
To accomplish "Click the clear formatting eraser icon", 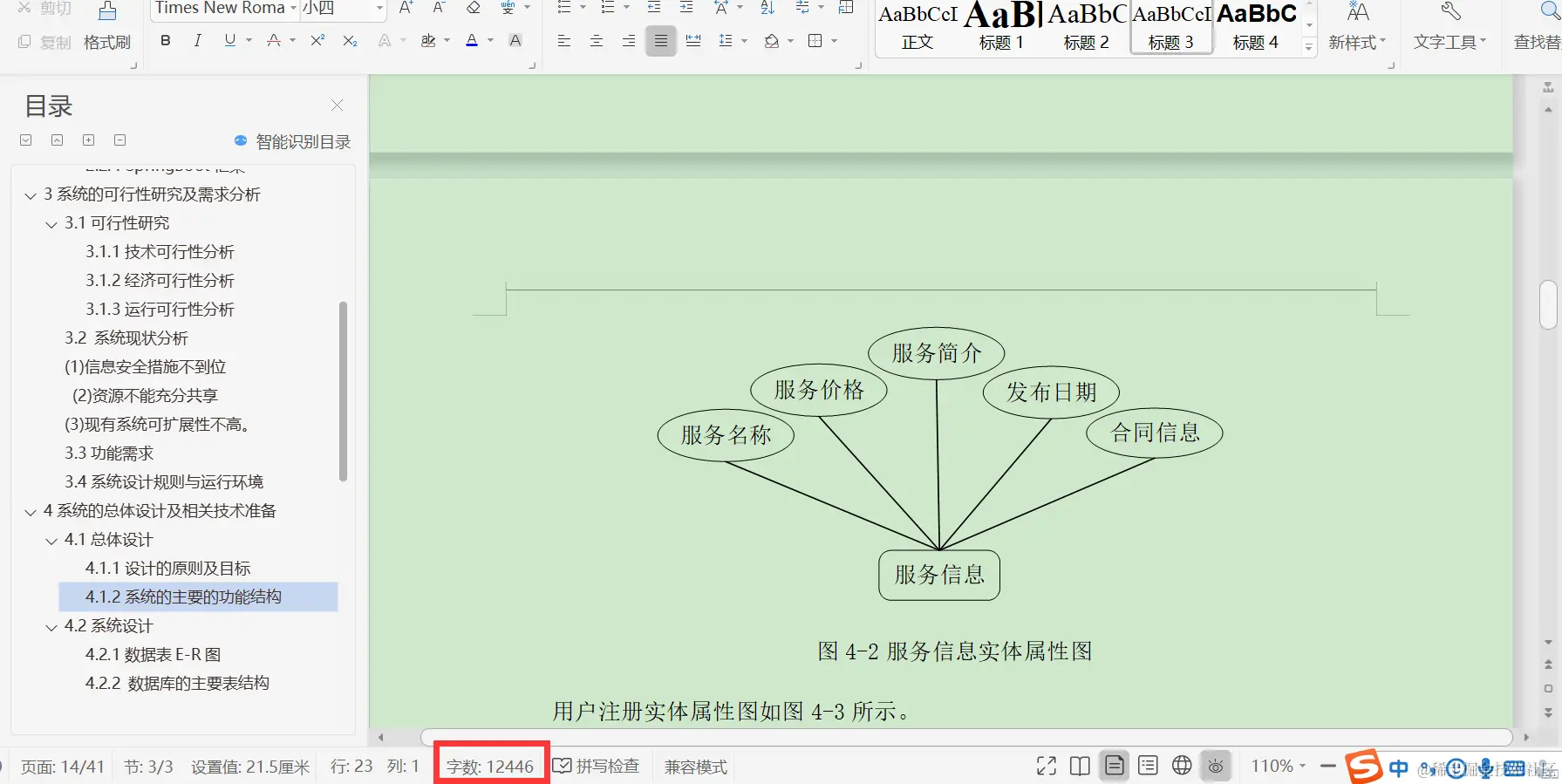I will pos(474,8).
